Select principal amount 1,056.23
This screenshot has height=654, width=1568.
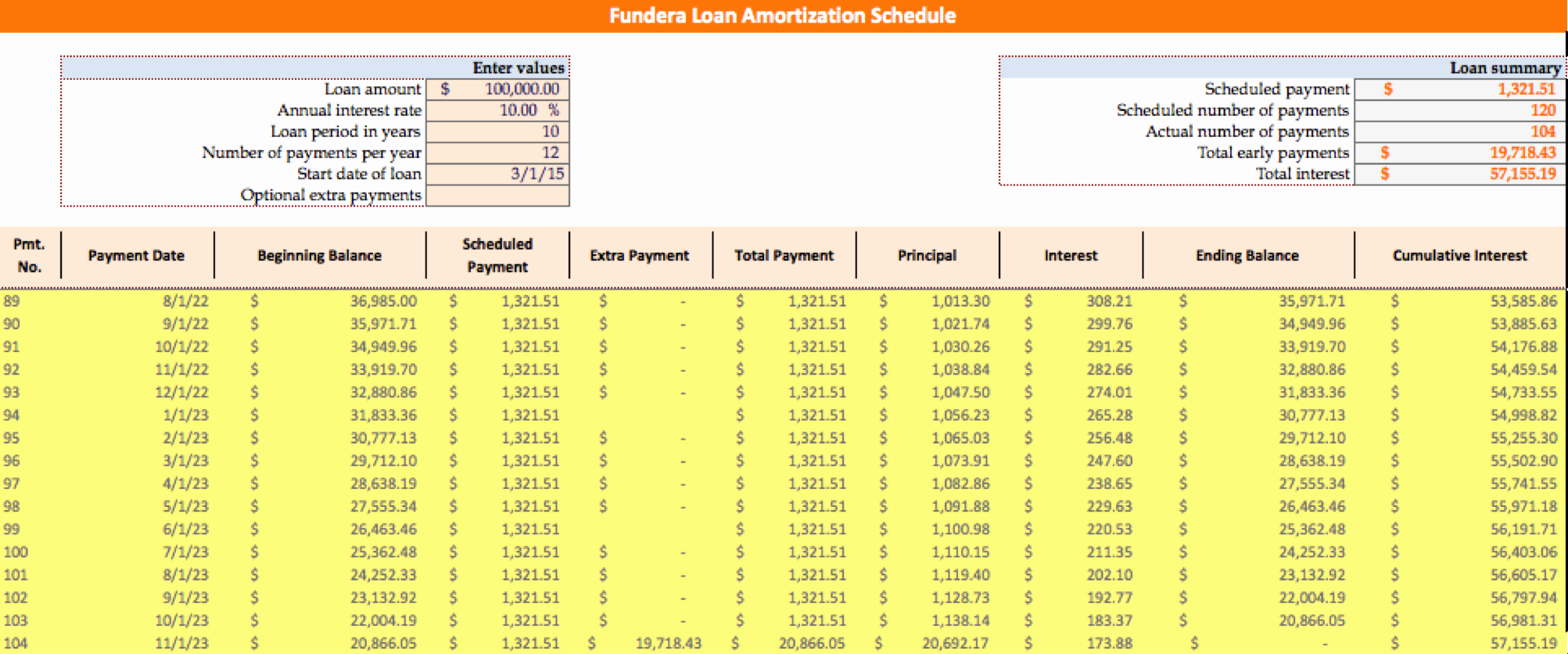[x=960, y=415]
